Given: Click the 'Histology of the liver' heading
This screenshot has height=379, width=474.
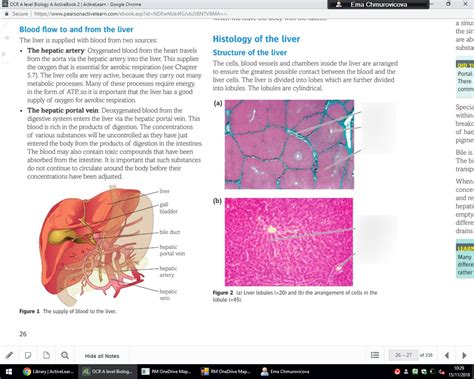Looking at the screenshot, I should 256,39.
